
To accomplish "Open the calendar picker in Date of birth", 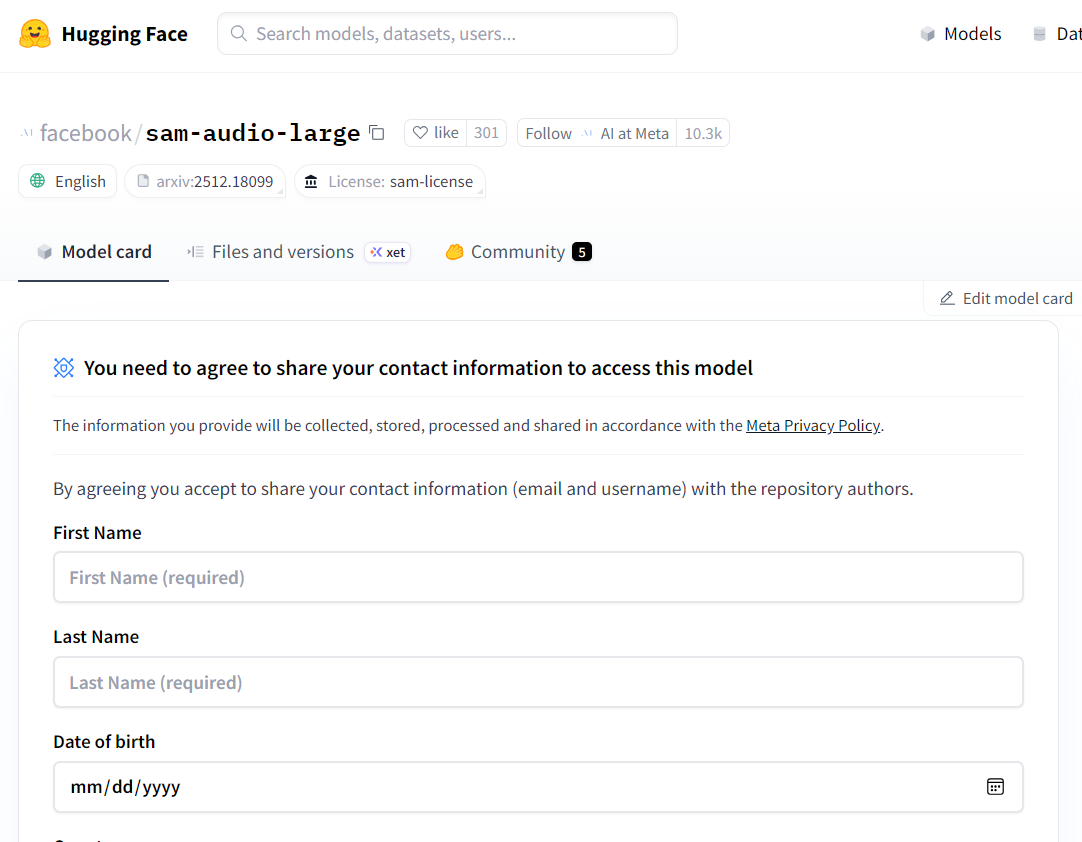I will tap(995, 787).
